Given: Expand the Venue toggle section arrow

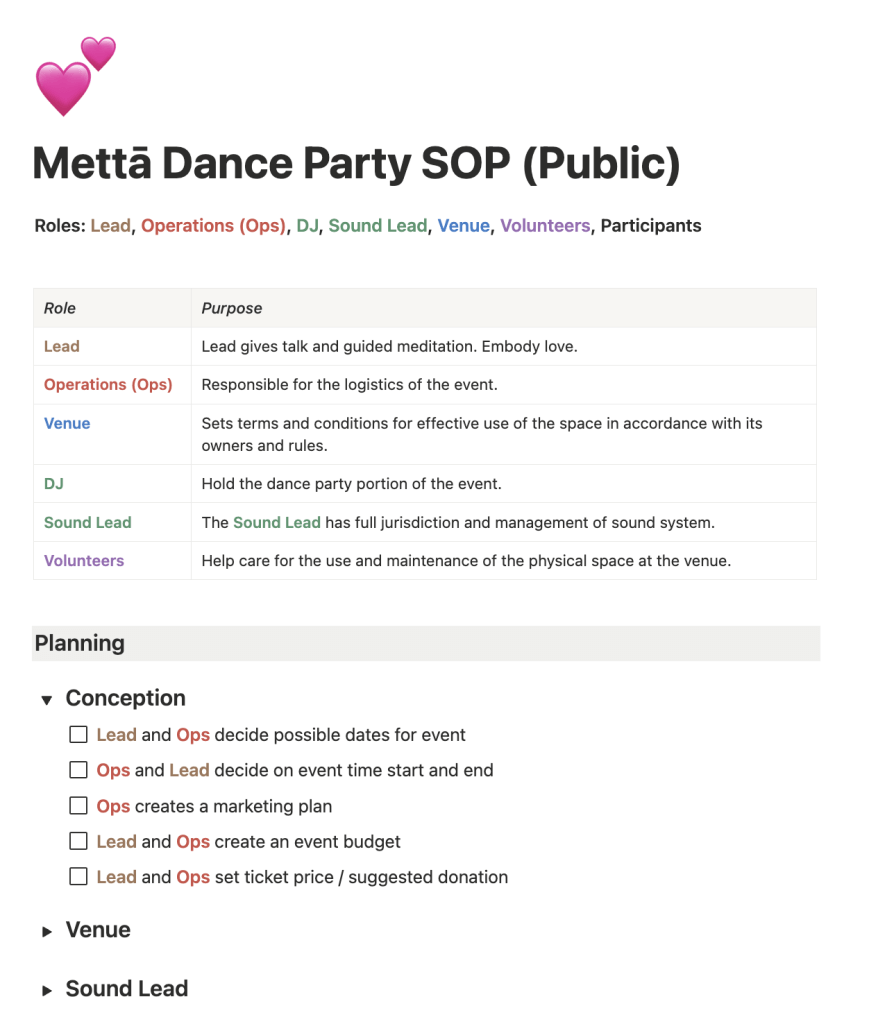Looking at the screenshot, I should (x=46, y=932).
